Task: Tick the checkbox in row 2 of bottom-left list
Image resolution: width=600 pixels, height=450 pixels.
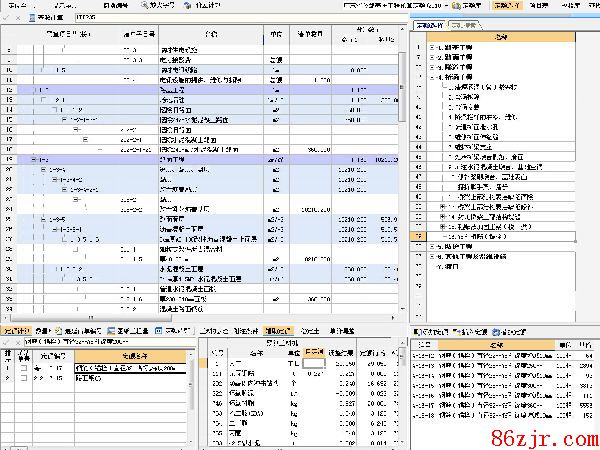Action: click(22, 378)
